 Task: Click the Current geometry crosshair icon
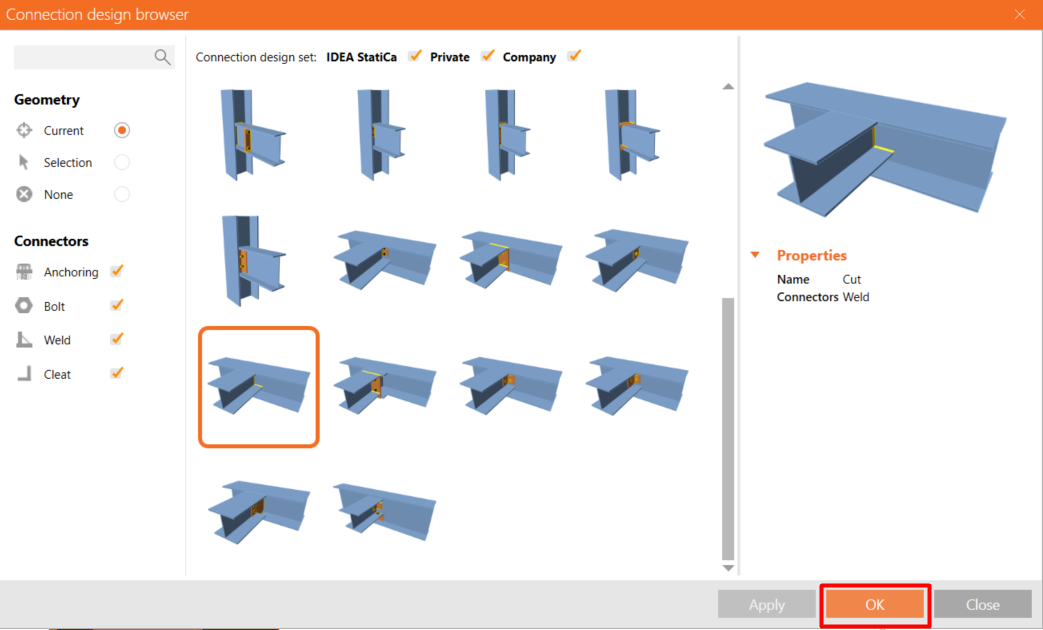point(24,130)
